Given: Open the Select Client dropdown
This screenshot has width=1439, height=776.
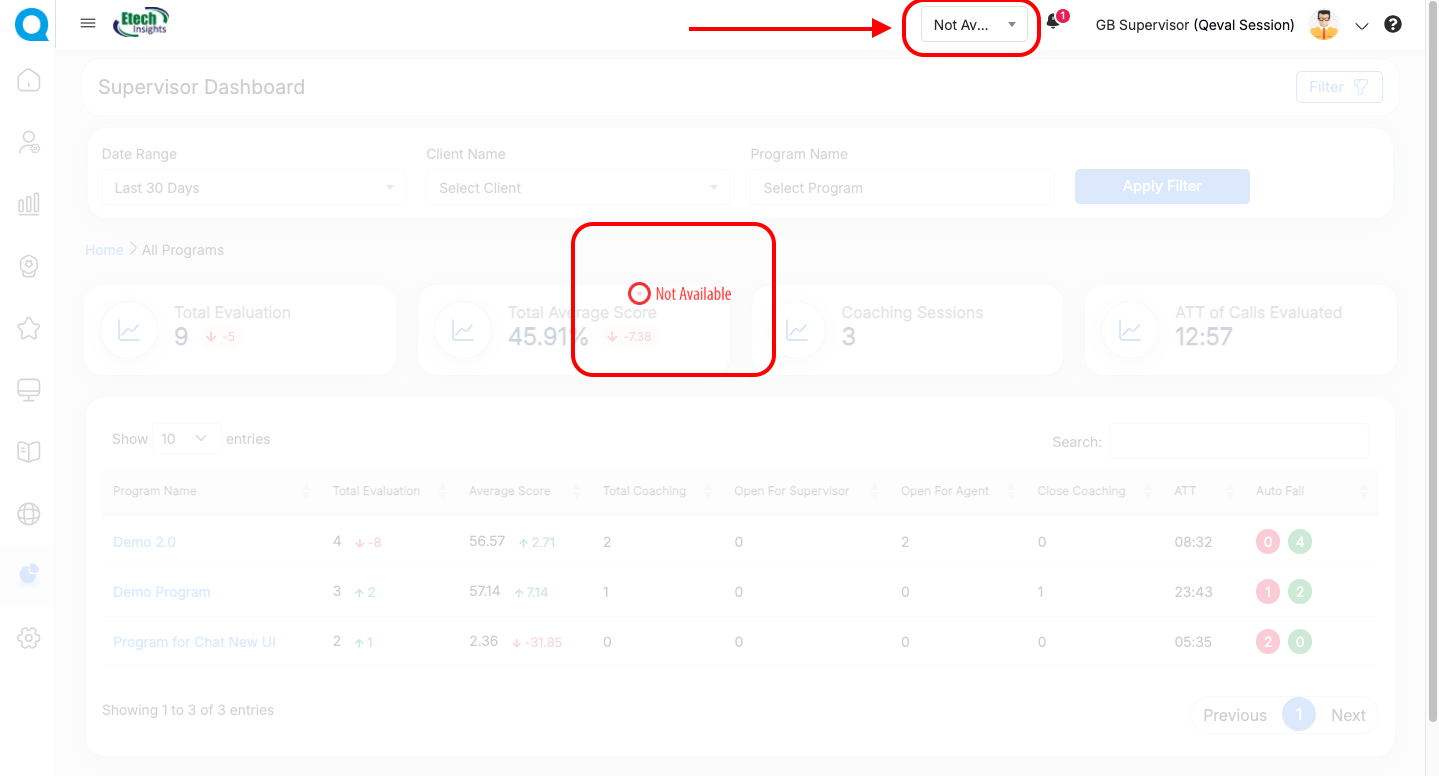Looking at the screenshot, I should tap(577, 188).
